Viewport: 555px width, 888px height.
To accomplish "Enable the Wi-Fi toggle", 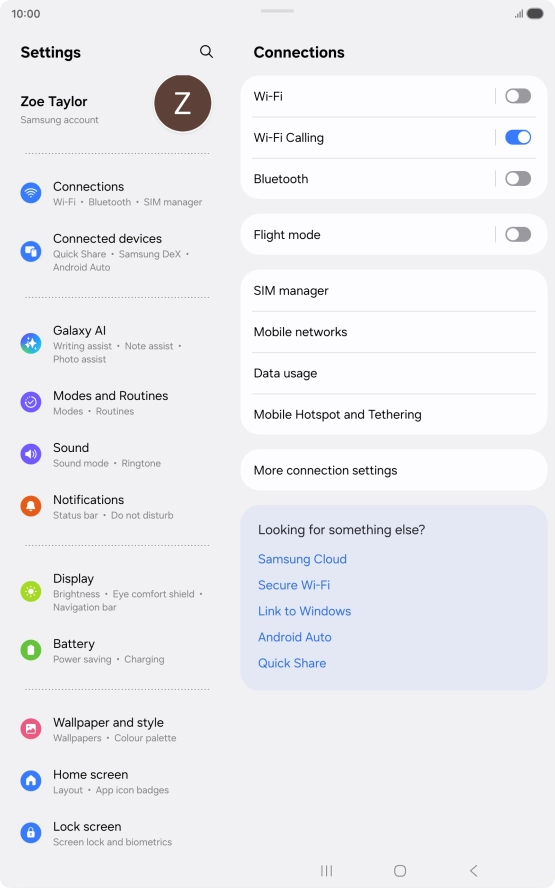I will click(518, 96).
